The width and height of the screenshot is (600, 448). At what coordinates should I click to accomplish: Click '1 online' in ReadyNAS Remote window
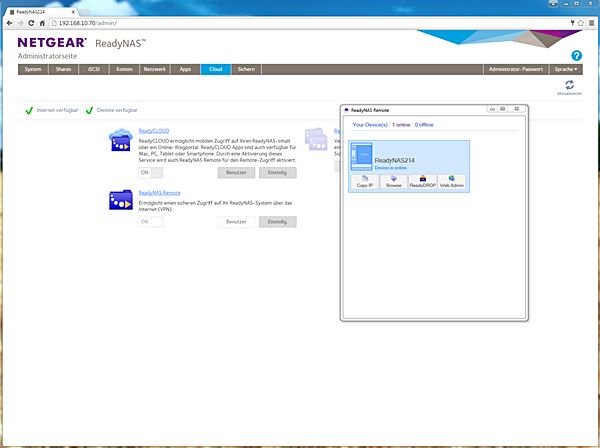(401, 125)
